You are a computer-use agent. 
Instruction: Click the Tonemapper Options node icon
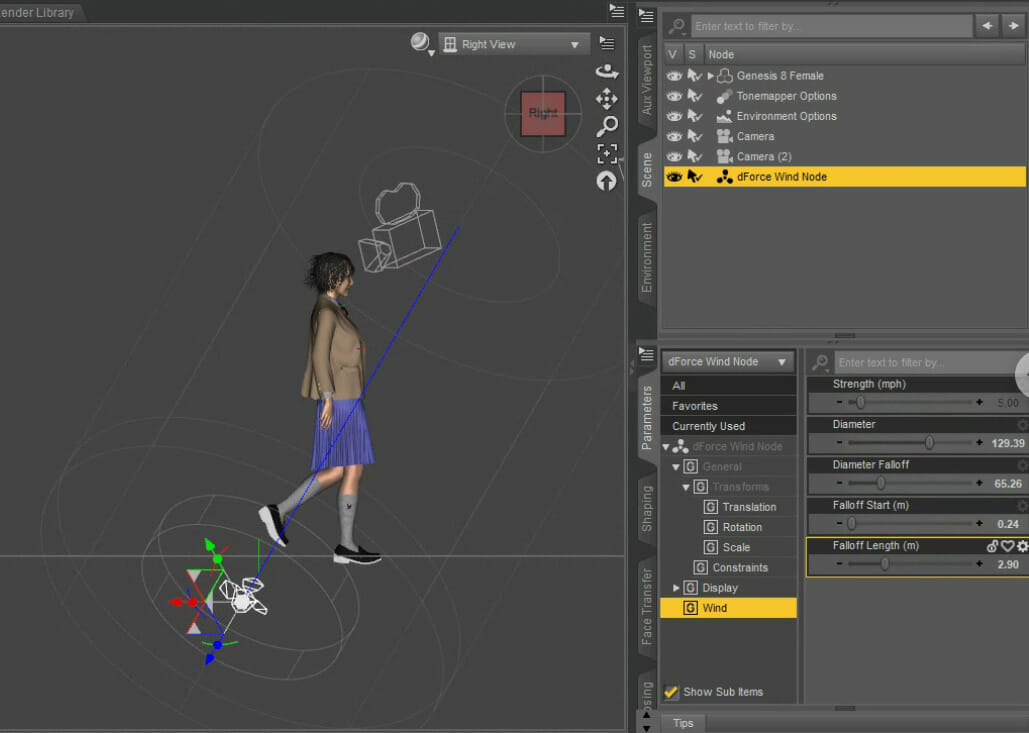pyautogui.click(x=724, y=96)
